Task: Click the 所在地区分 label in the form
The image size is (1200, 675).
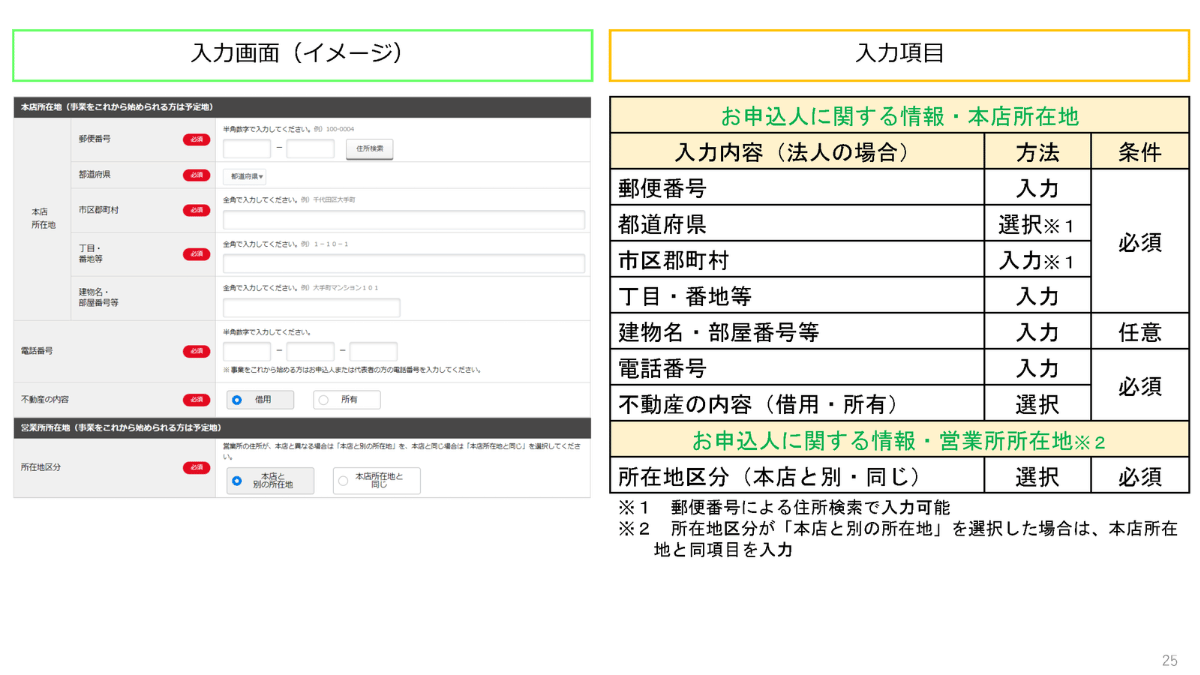Action: tap(41, 467)
